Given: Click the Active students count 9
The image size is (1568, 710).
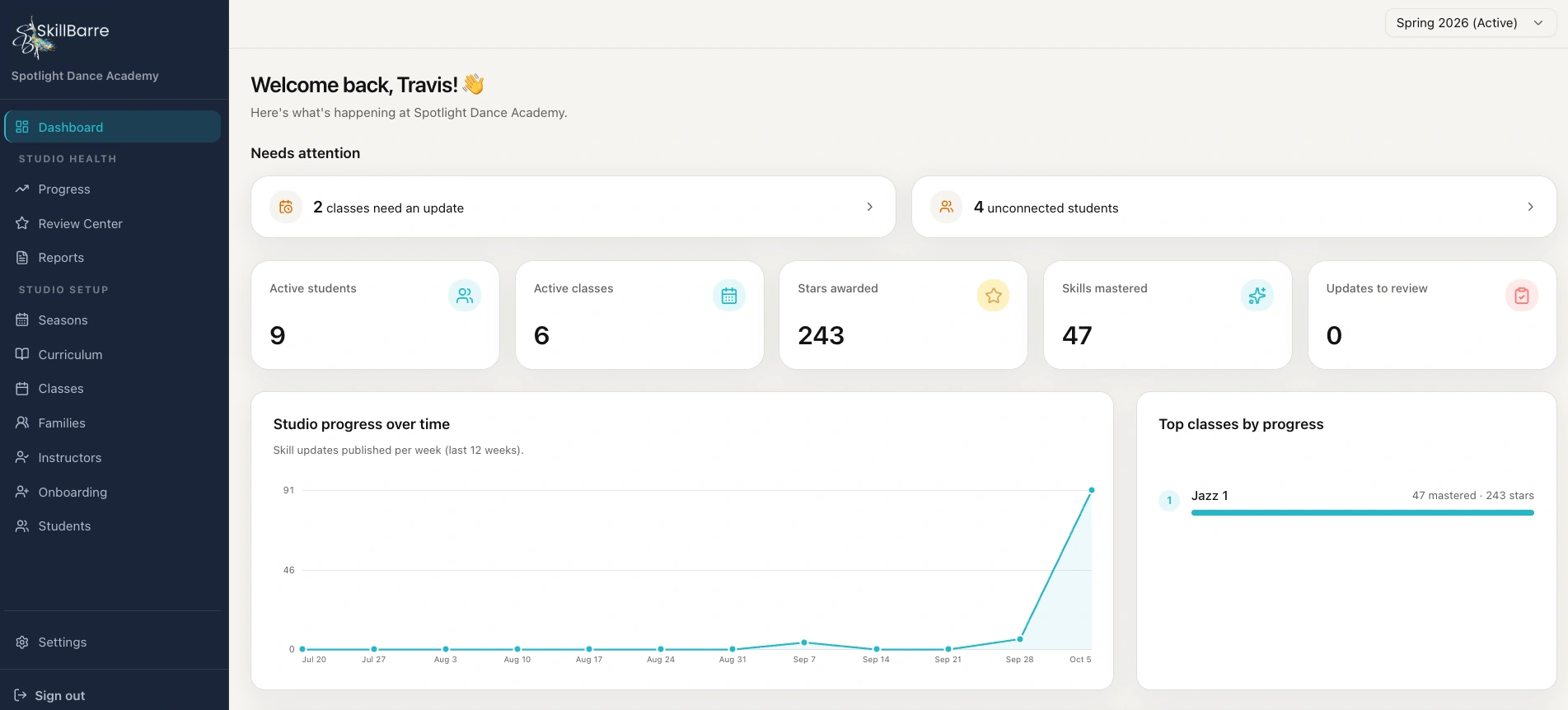Looking at the screenshot, I should [x=278, y=335].
